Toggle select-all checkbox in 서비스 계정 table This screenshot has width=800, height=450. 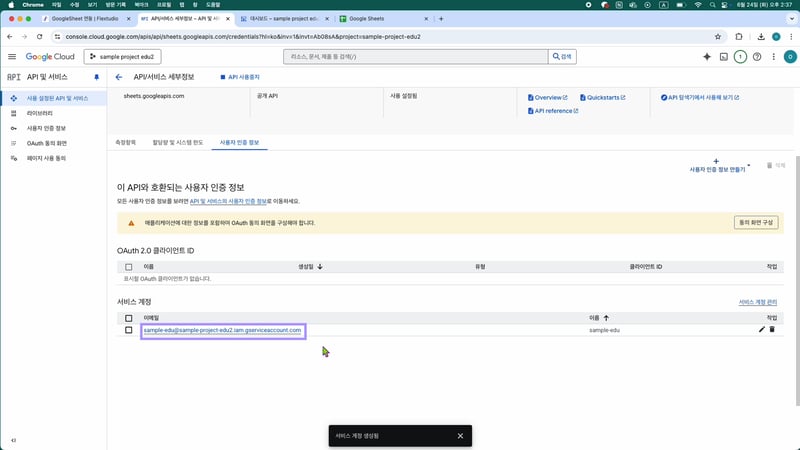click(129, 318)
